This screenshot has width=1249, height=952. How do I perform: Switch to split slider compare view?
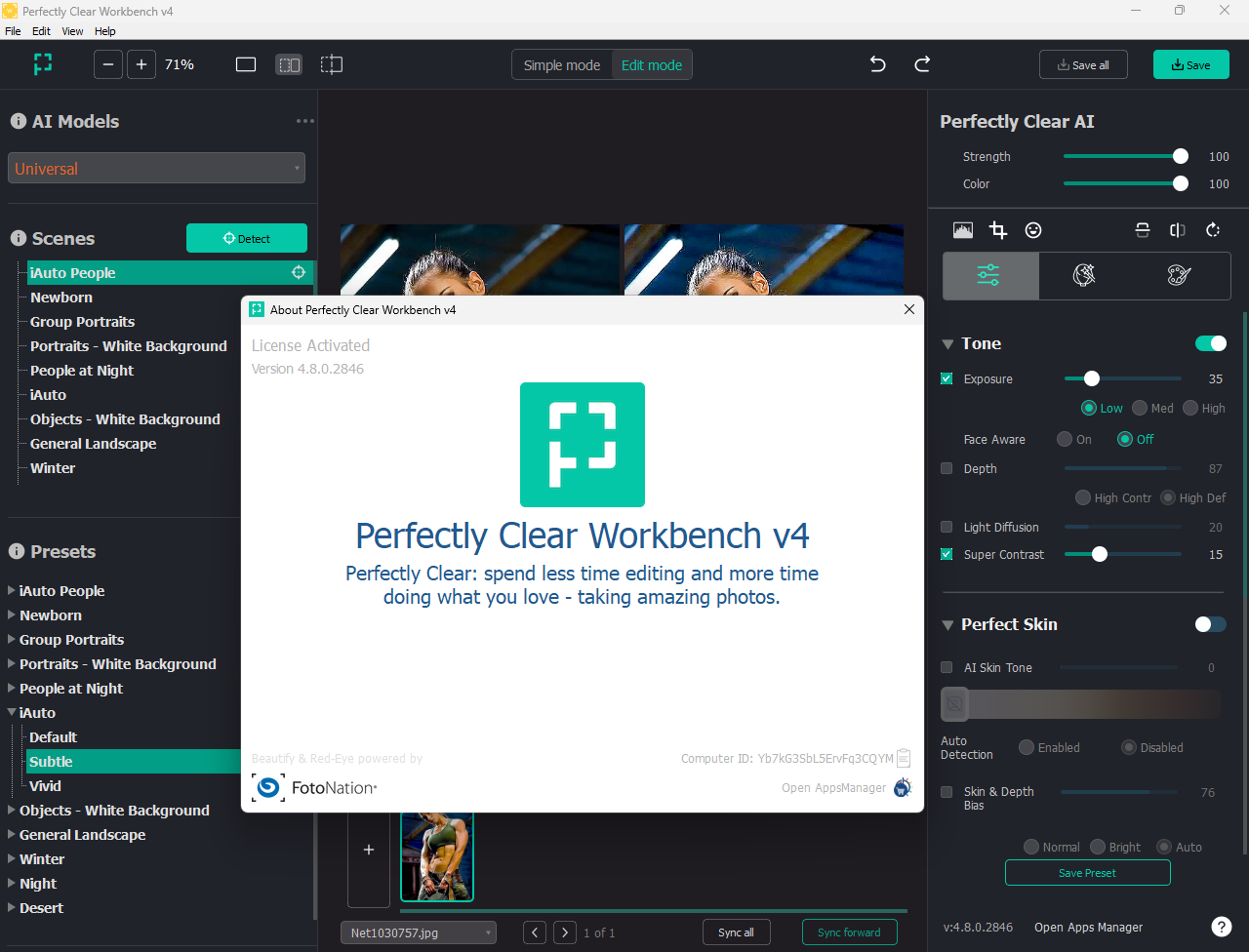click(x=332, y=64)
